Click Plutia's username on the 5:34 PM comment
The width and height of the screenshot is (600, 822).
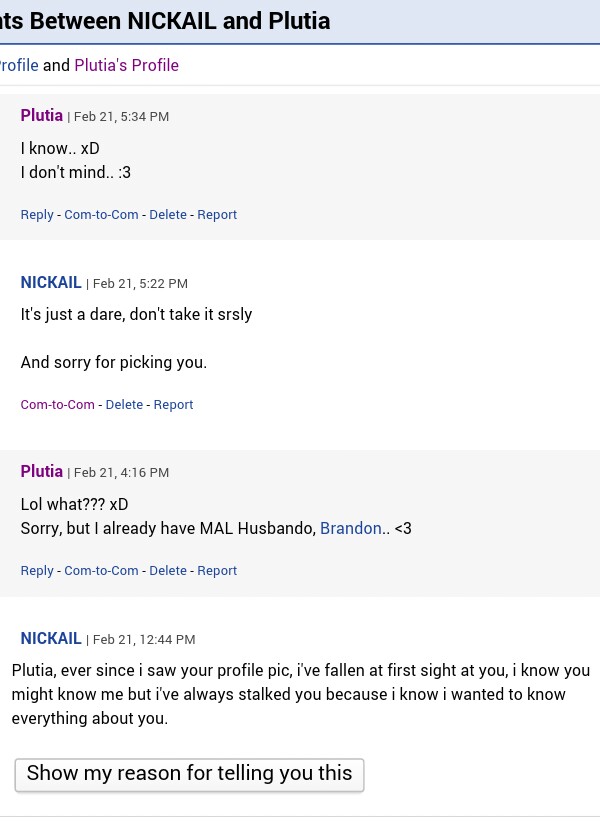click(42, 115)
